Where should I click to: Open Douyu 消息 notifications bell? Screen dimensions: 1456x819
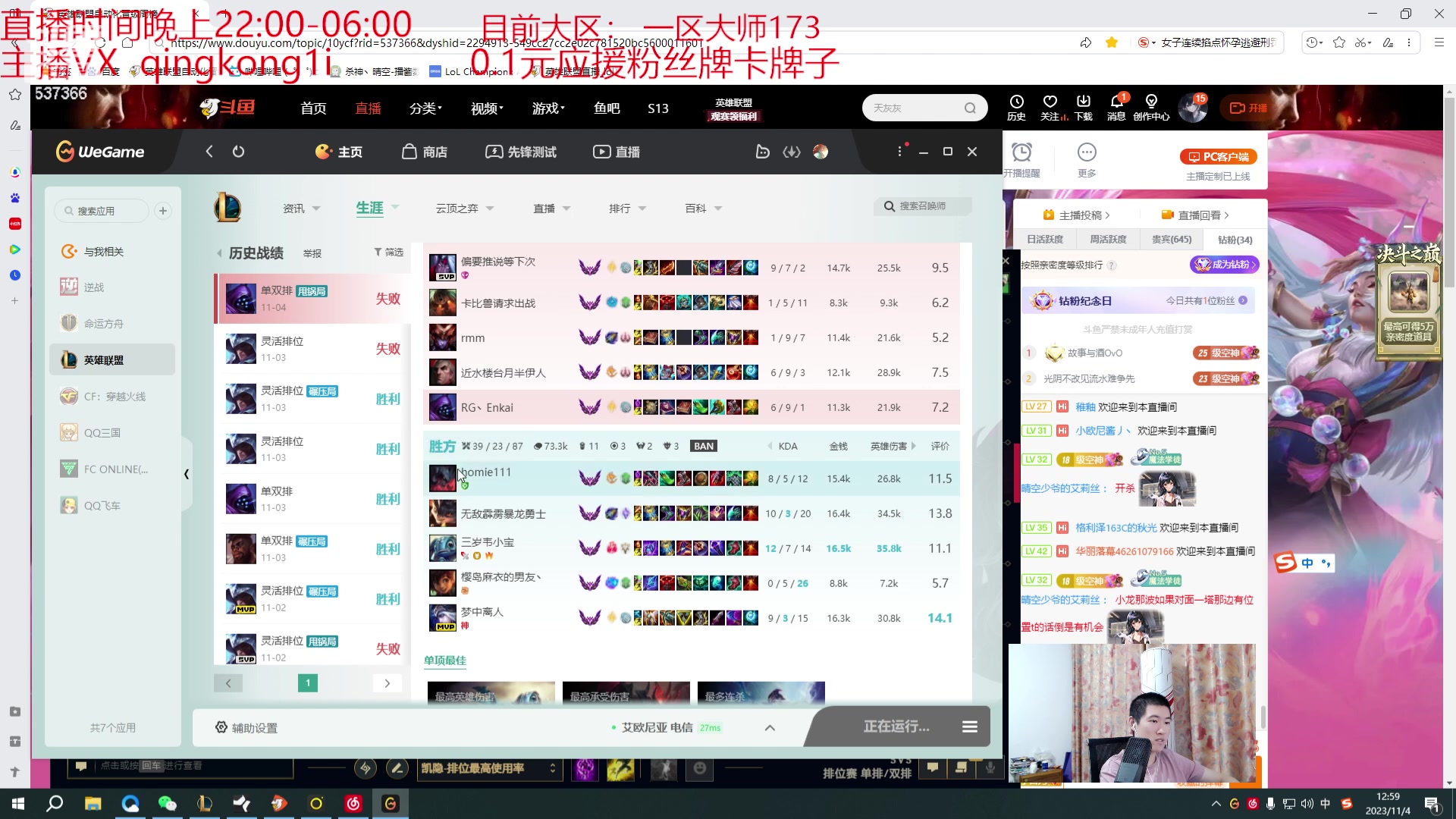1116,108
